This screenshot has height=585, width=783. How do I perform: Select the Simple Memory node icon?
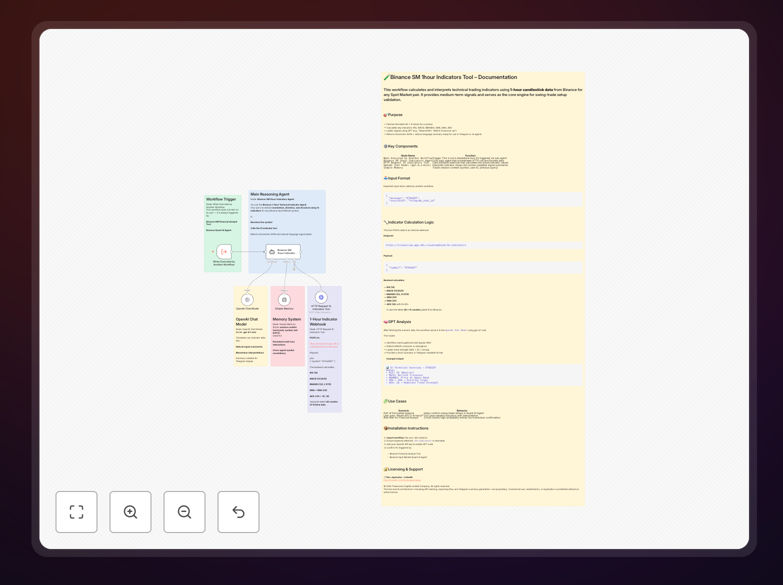click(284, 299)
